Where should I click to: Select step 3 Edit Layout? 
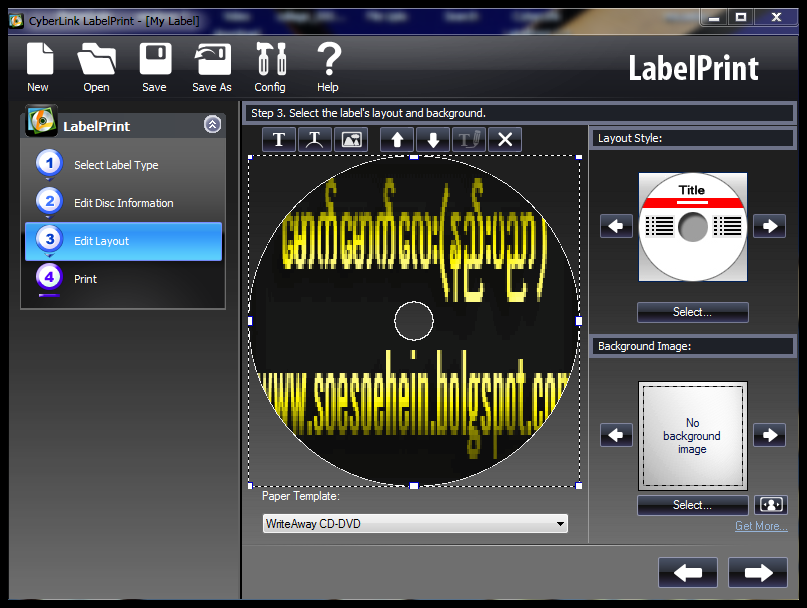pyautogui.click(x=124, y=241)
